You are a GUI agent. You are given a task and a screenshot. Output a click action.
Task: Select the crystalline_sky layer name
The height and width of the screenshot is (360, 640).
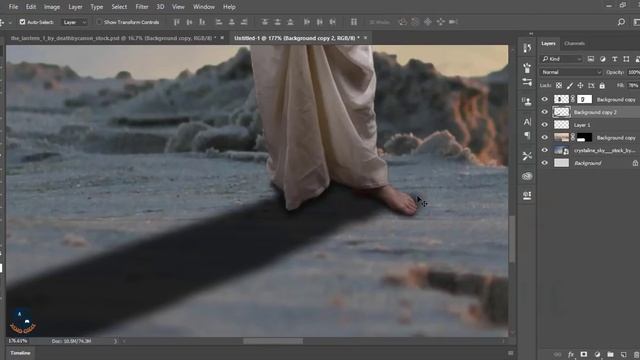coord(604,150)
